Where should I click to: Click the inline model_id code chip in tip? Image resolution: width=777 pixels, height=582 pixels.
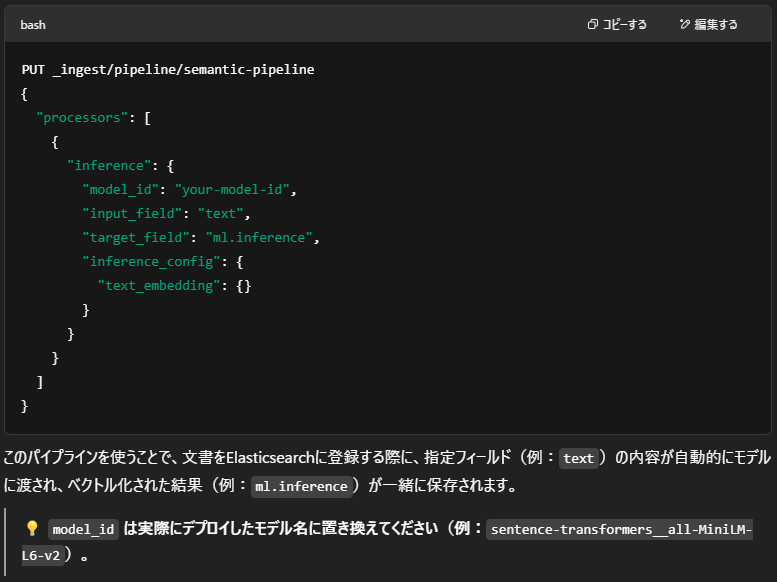point(83,529)
